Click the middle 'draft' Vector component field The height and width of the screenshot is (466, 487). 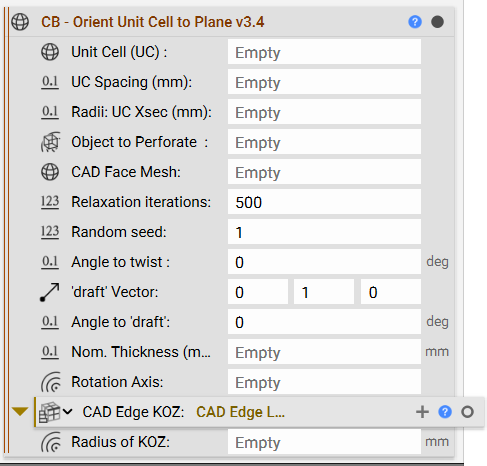click(x=324, y=292)
